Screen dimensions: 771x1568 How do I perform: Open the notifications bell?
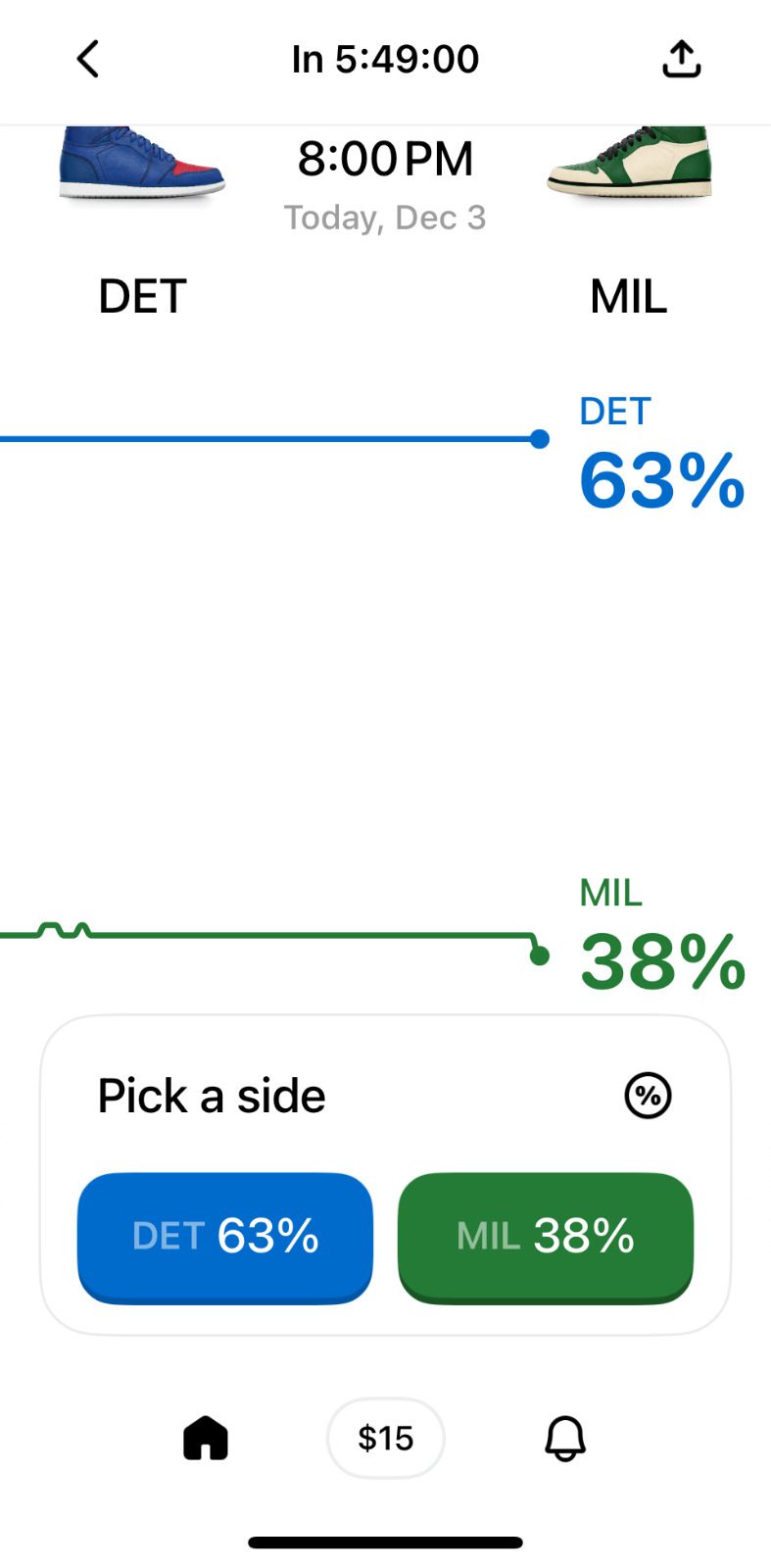pos(565,1439)
